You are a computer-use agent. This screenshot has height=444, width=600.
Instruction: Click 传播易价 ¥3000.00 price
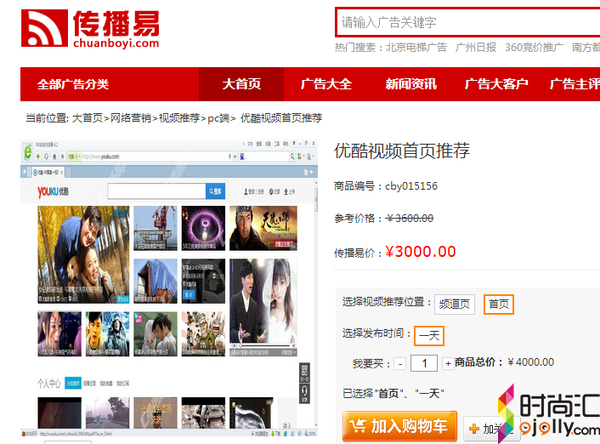pyautogui.click(x=421, y=252)
